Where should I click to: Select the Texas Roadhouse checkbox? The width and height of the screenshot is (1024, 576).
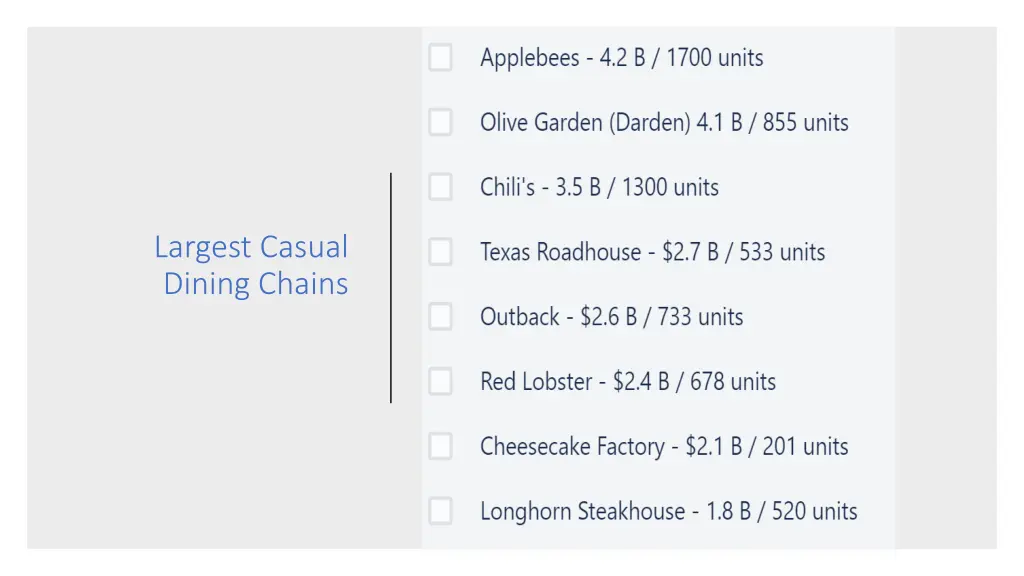pos(440,251)
